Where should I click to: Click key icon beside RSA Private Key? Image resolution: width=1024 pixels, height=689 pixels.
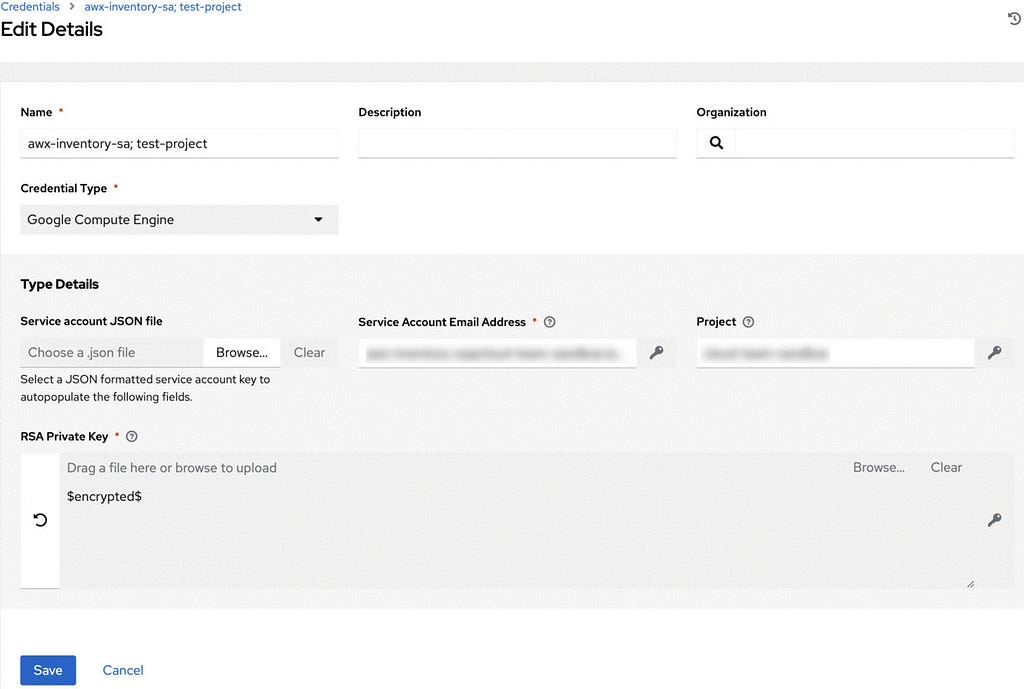[994, 520]
